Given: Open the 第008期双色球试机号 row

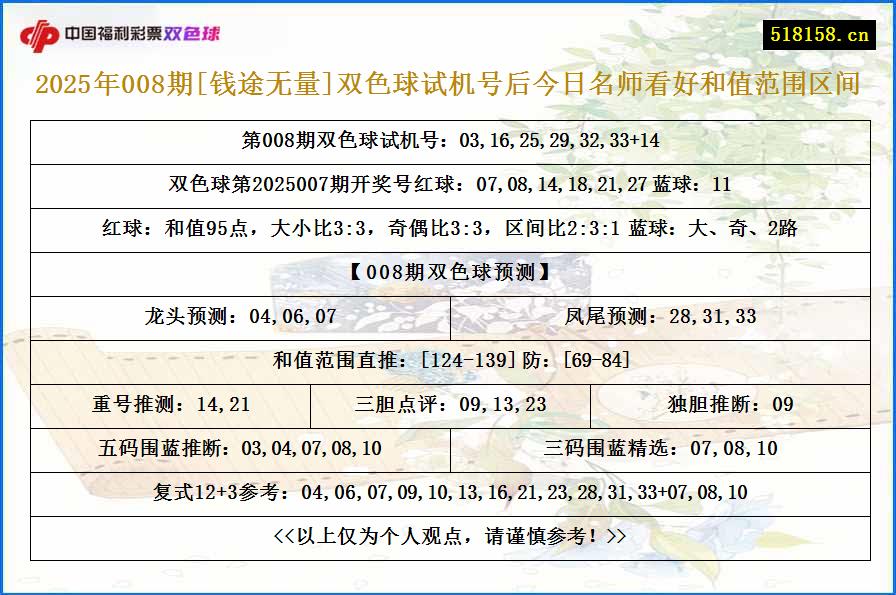Looking at the screenshot, I should point(448,141).
